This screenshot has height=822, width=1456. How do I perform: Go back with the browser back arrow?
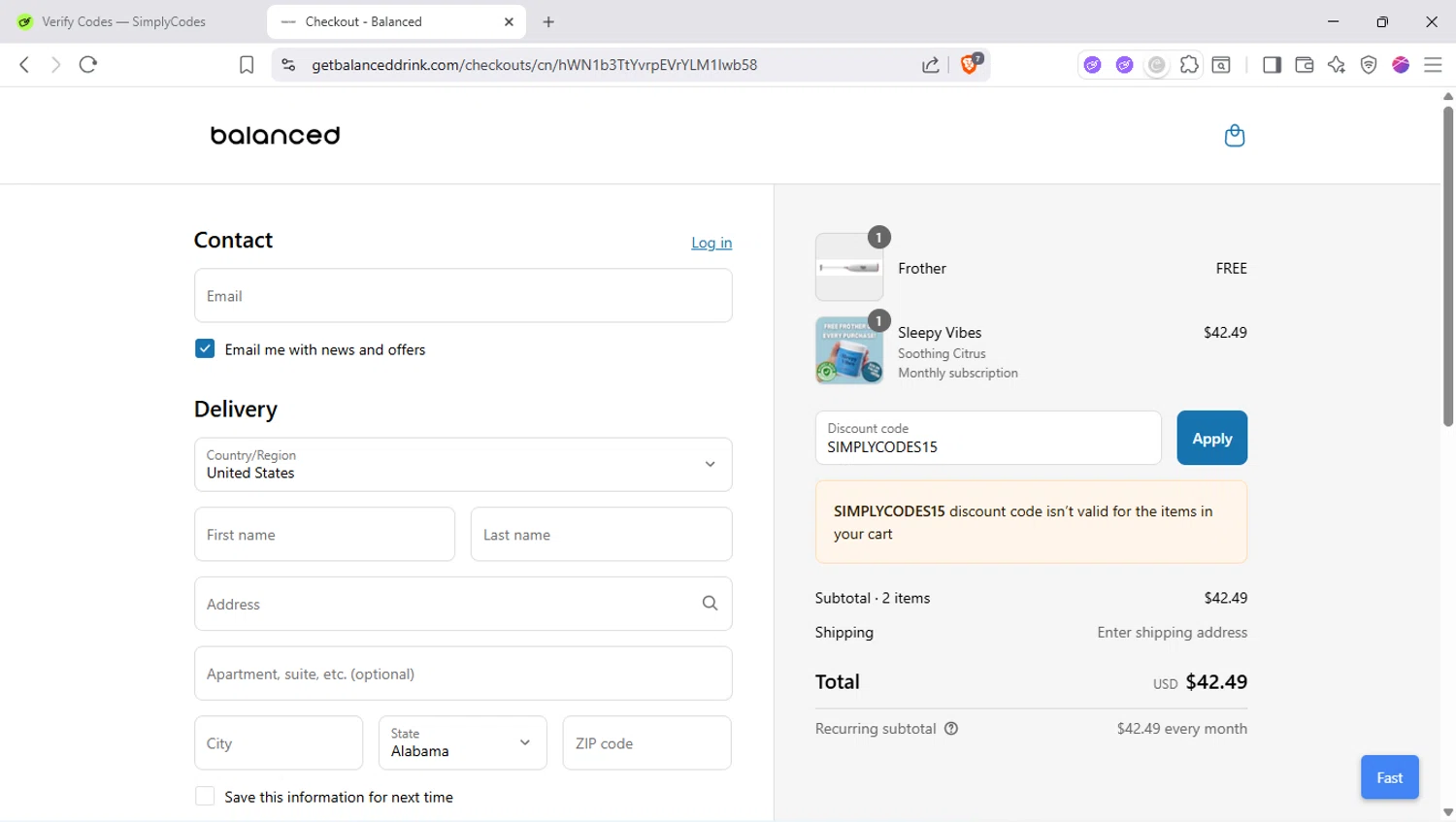[24, 65]
